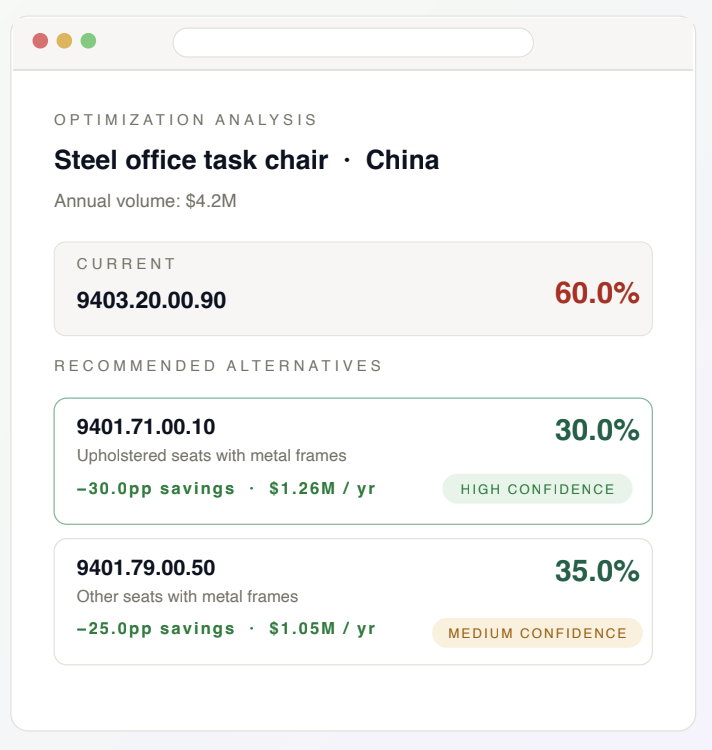The image size is (712, 750).
Task: Click the -30.0pp savings $1.26M text
Action: pos(226,488)
